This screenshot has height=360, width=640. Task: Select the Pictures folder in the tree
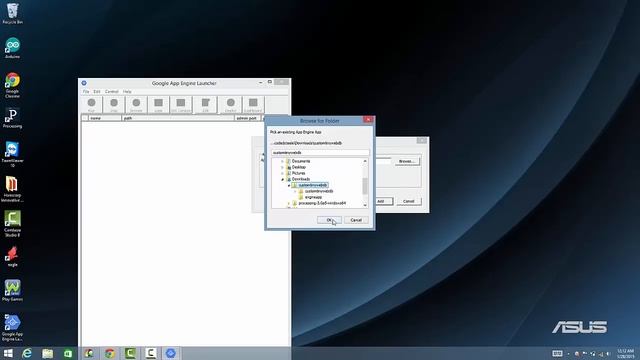point(298,173)
